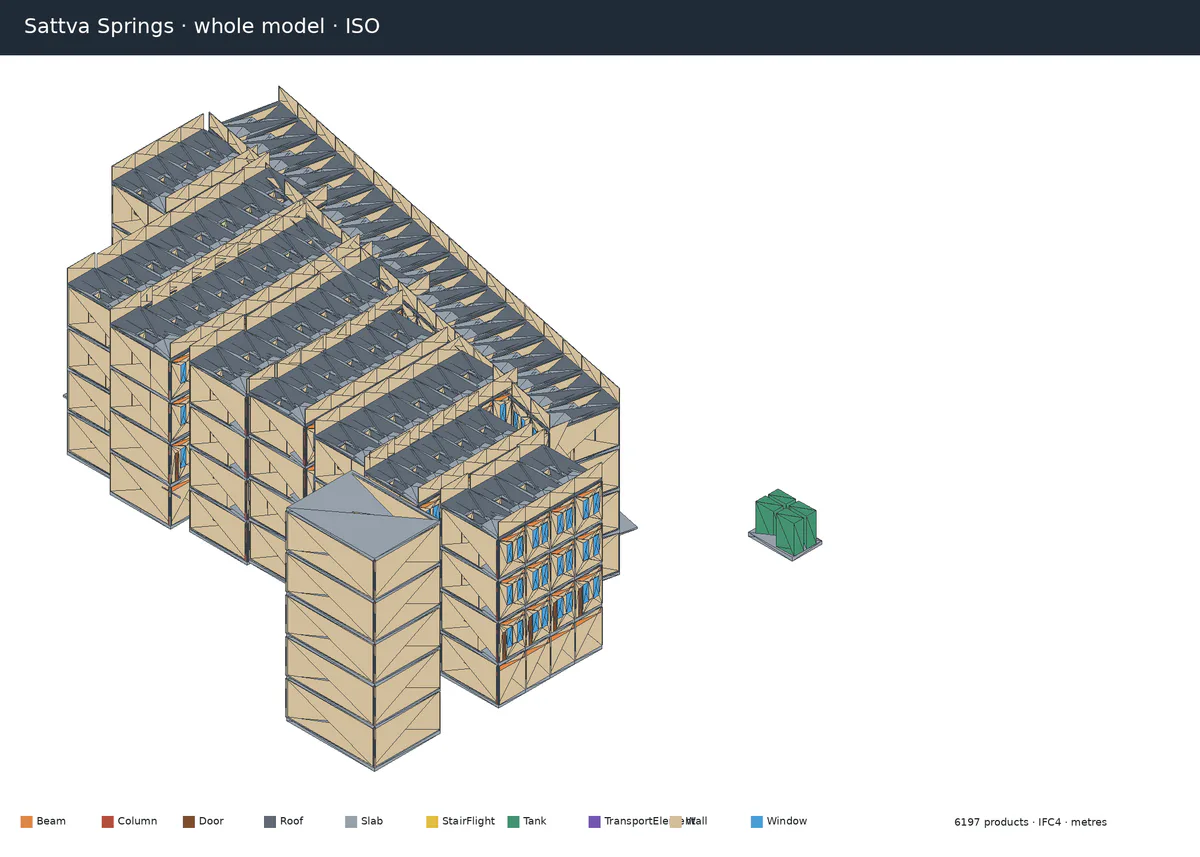Select the 'Roof' legend label
Viewport: 1200px width, 857px height.
[291, 822]
